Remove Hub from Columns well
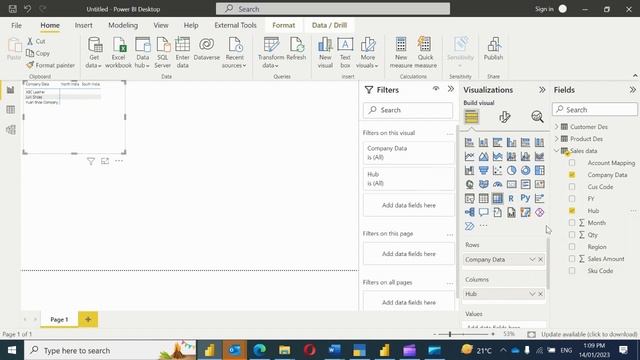This screenshot has width=640, height=360. click(x=540, y=294)
